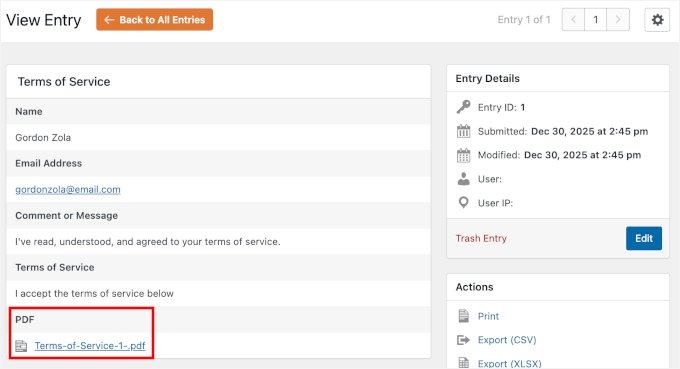680x369 pixels.
Task: Click the Export XLSX spreadsheet icon
Action: pos(463,362)
